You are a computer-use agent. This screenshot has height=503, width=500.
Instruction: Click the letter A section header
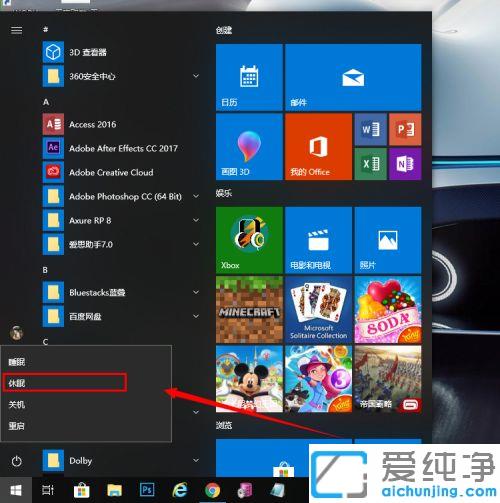click(46, 102)
